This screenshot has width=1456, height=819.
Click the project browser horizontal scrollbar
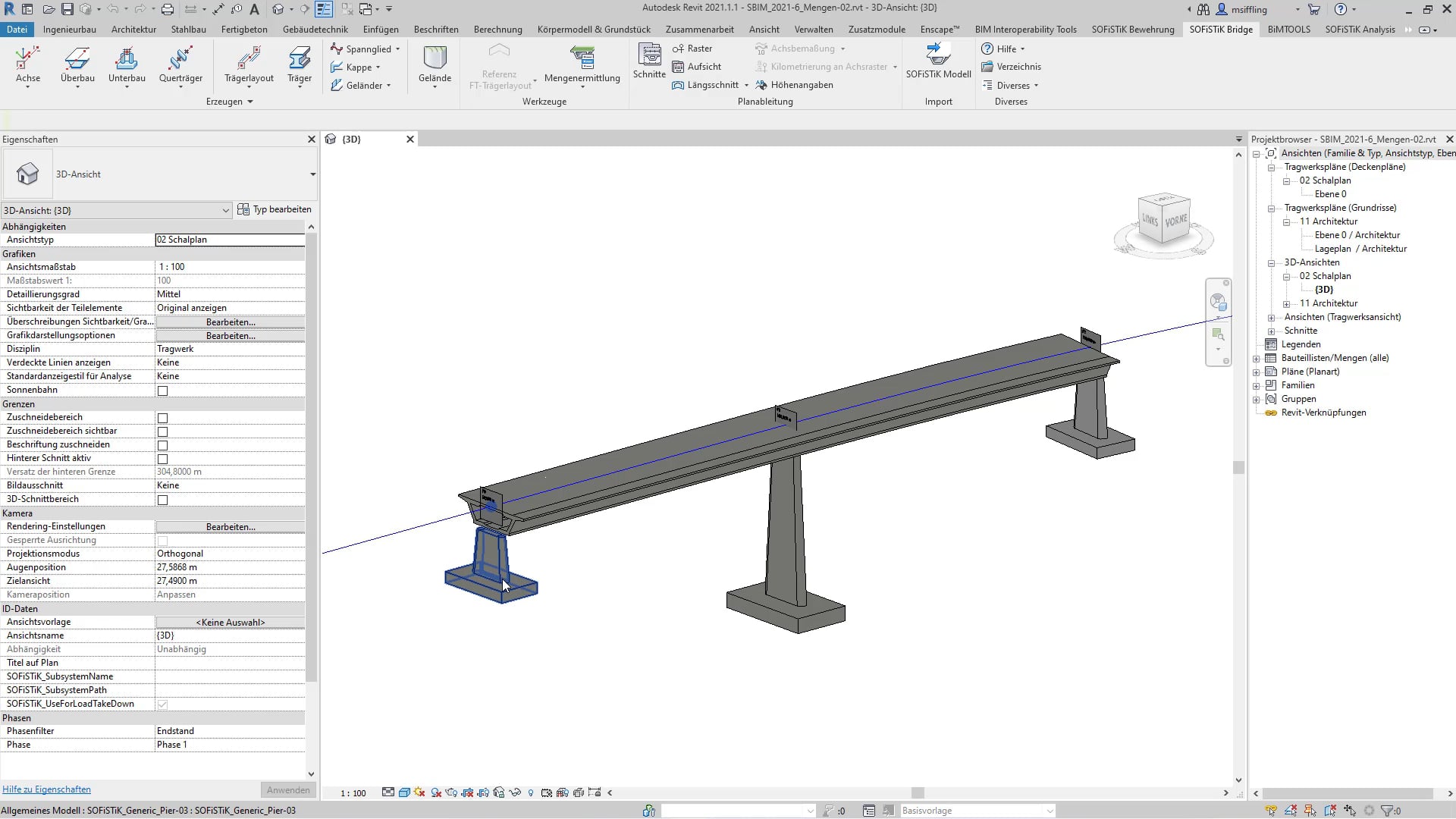pos(1347,793)
